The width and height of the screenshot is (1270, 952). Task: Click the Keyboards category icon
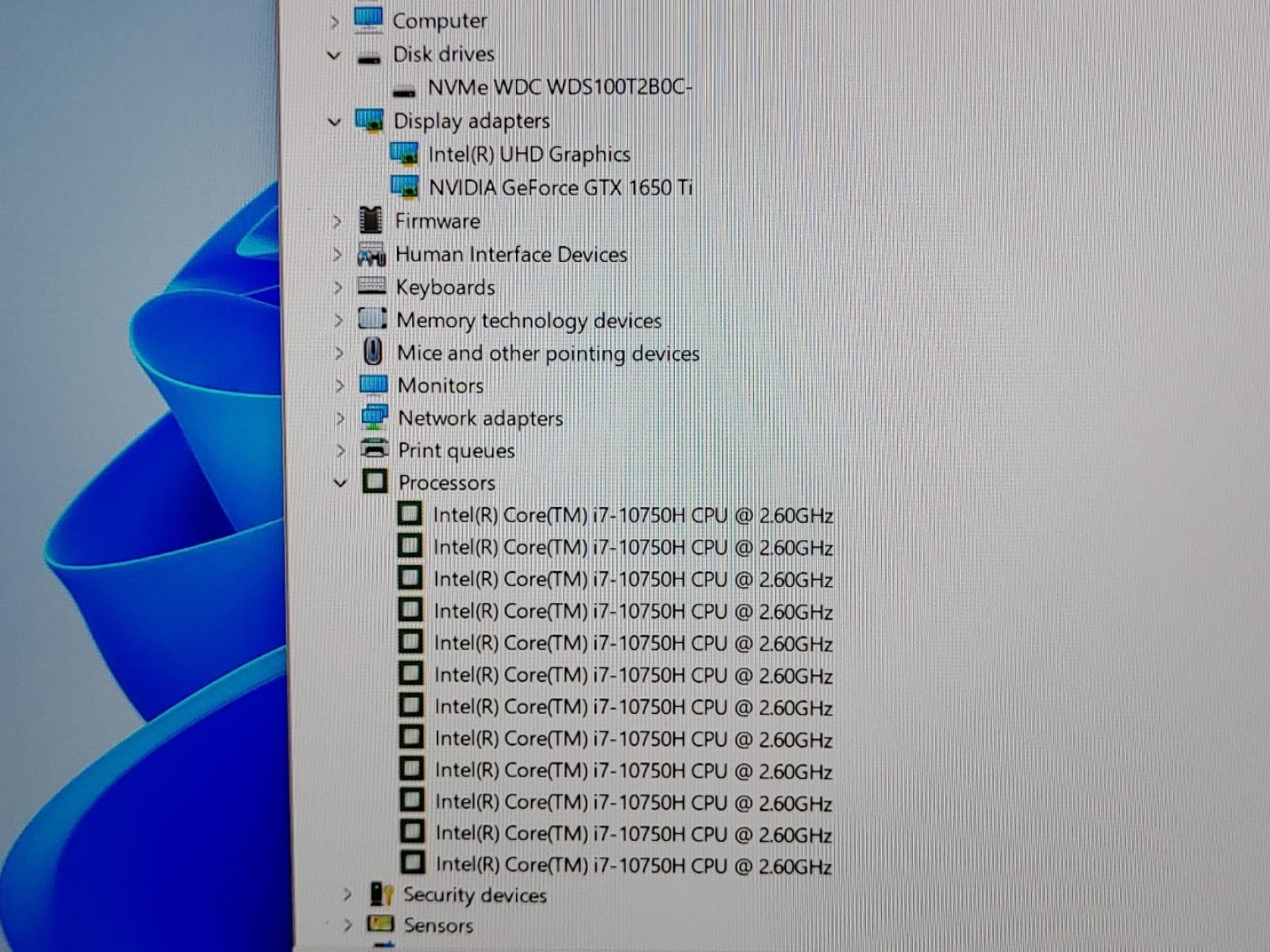[371, 286]
